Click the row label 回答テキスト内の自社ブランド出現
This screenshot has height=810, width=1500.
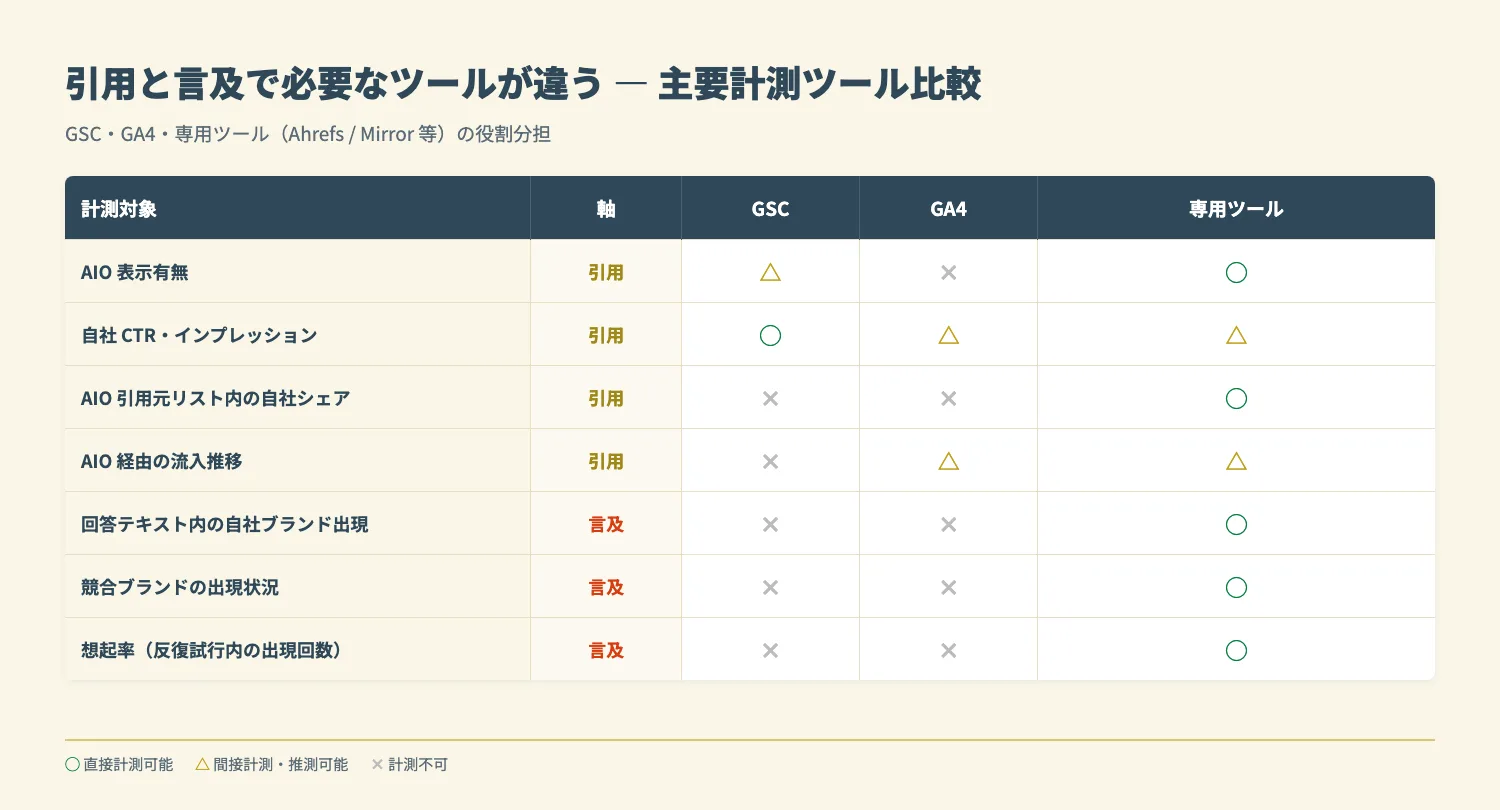coord(225,524)
